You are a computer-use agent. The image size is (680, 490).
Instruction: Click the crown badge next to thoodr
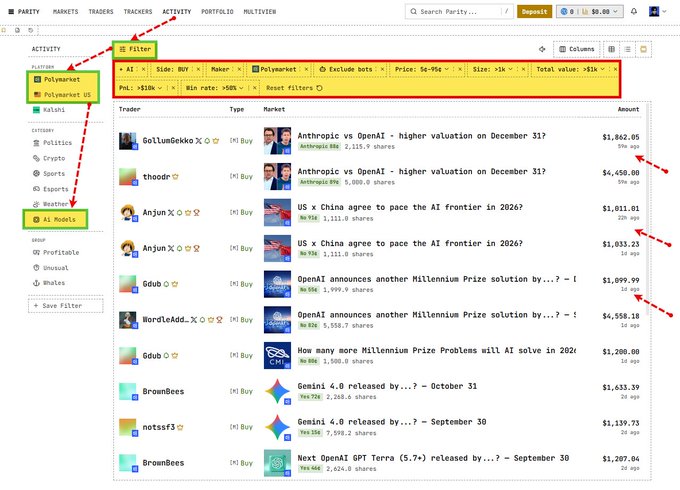(x=175, y=176)
